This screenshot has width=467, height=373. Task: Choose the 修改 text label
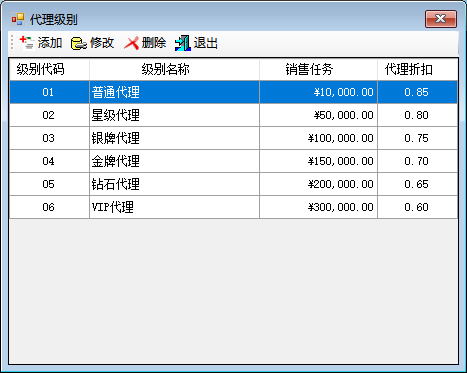[x=102, y=43]
